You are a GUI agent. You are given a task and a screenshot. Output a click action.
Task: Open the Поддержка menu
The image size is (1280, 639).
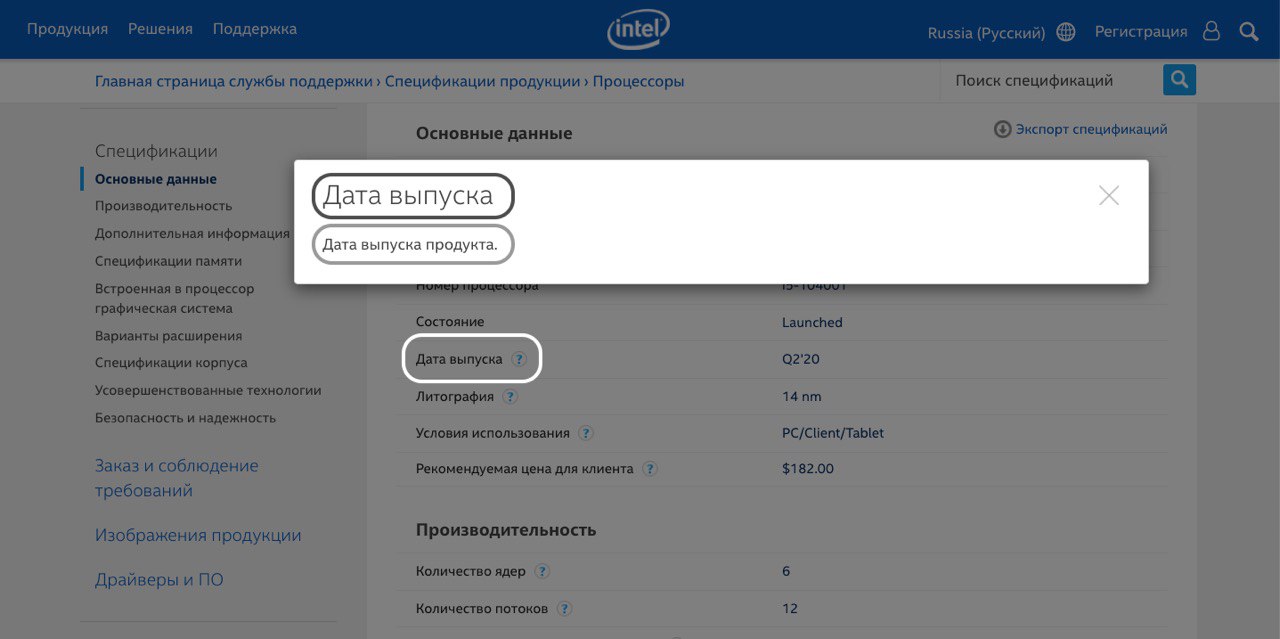click(254, 29)
